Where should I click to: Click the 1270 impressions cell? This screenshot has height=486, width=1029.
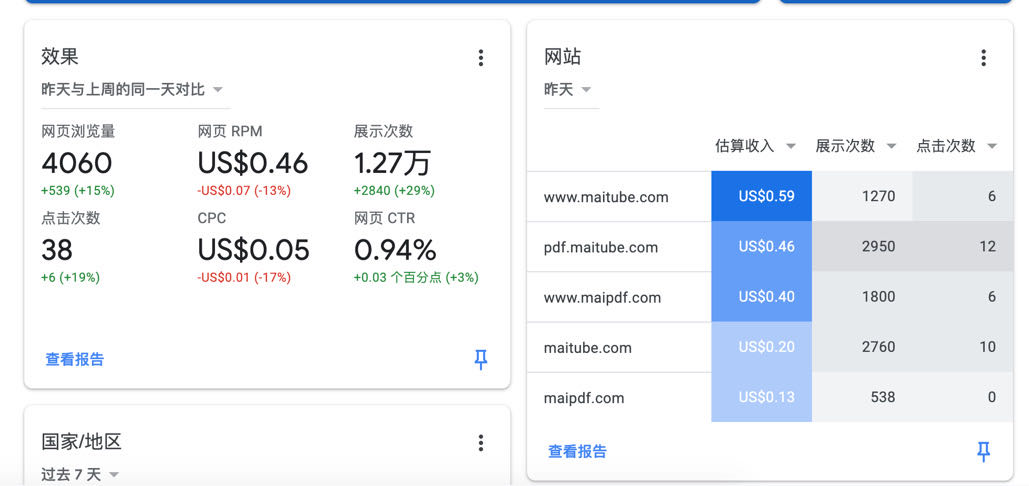[x=862, y=196]
